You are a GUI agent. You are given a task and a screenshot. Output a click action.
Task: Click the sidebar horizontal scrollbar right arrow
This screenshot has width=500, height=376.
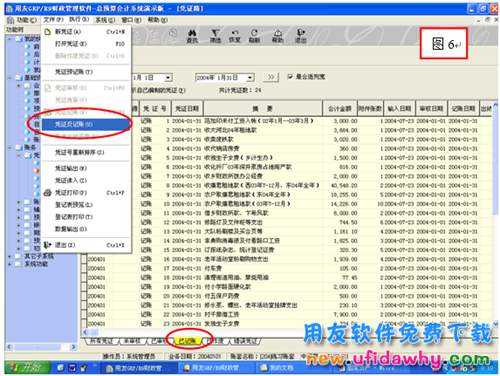pos(73,347)
